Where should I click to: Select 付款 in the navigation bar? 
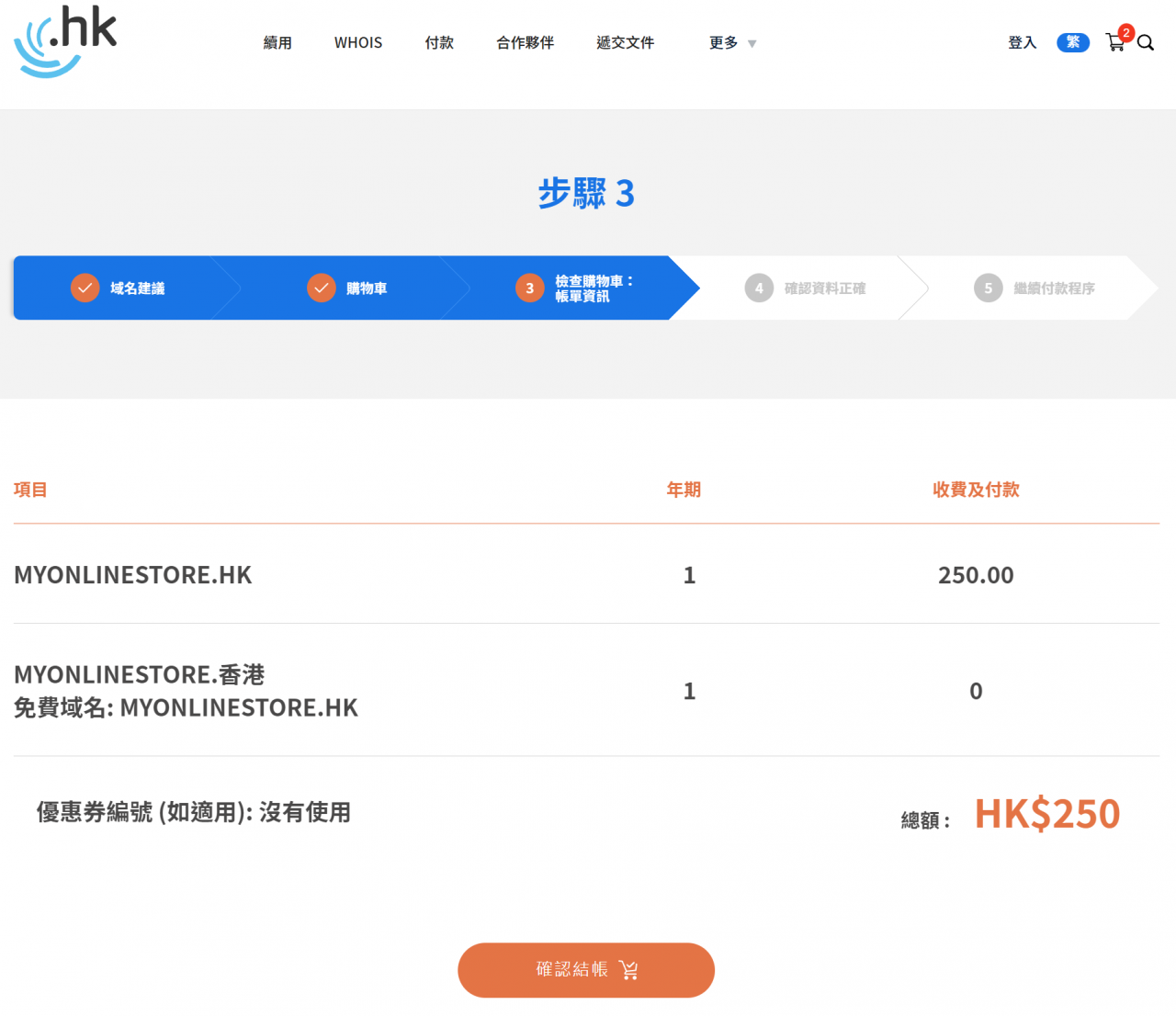click(439, 42)
